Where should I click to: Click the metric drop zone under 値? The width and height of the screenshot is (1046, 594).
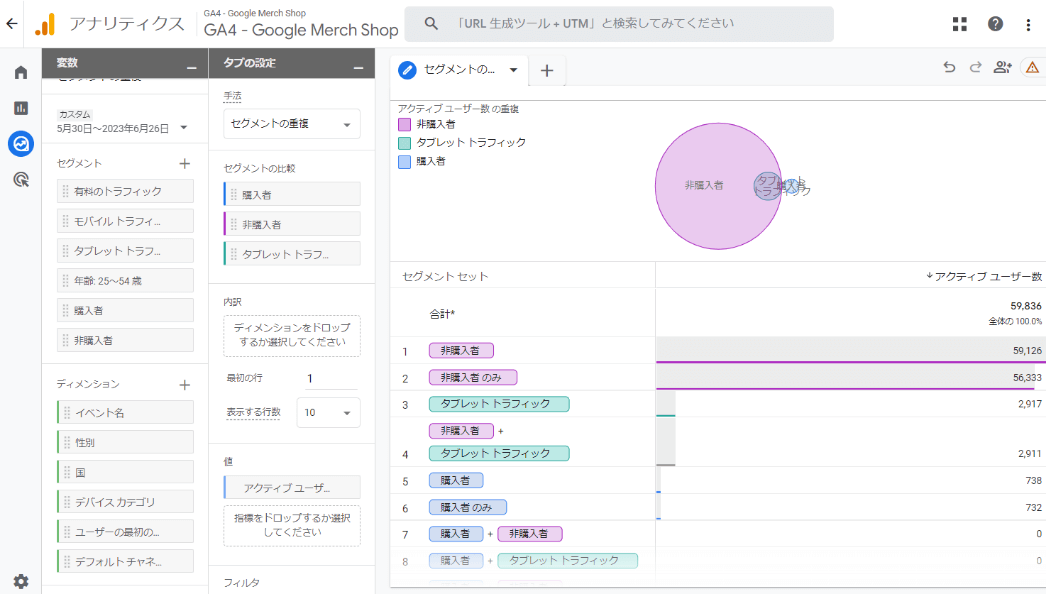[292, 525]
